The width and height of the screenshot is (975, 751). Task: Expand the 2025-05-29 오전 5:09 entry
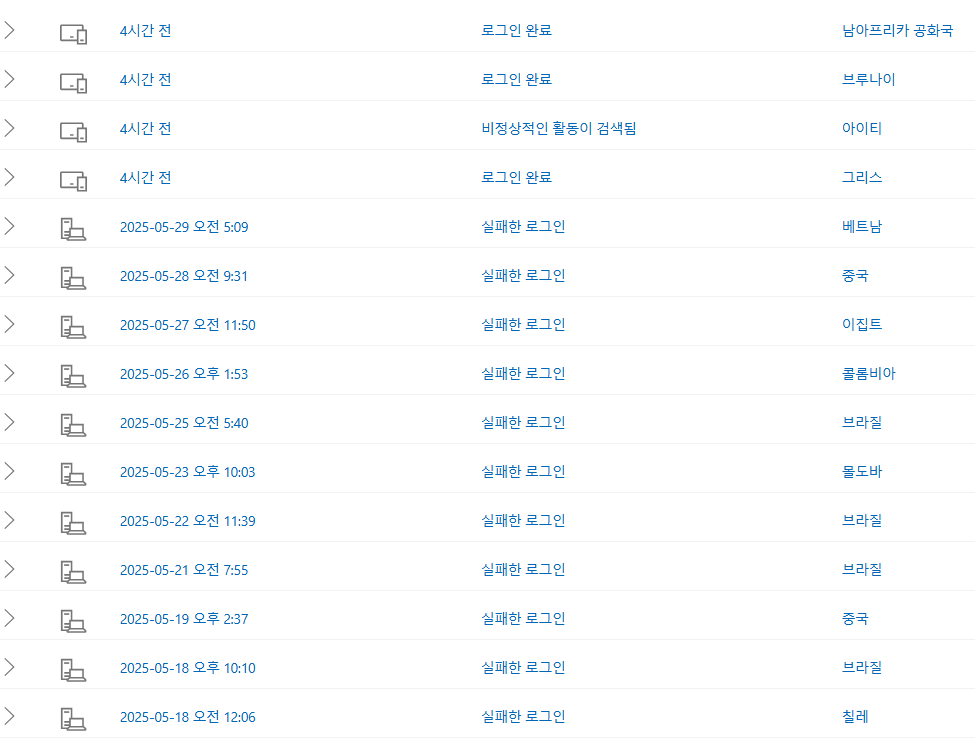(9, 226)
